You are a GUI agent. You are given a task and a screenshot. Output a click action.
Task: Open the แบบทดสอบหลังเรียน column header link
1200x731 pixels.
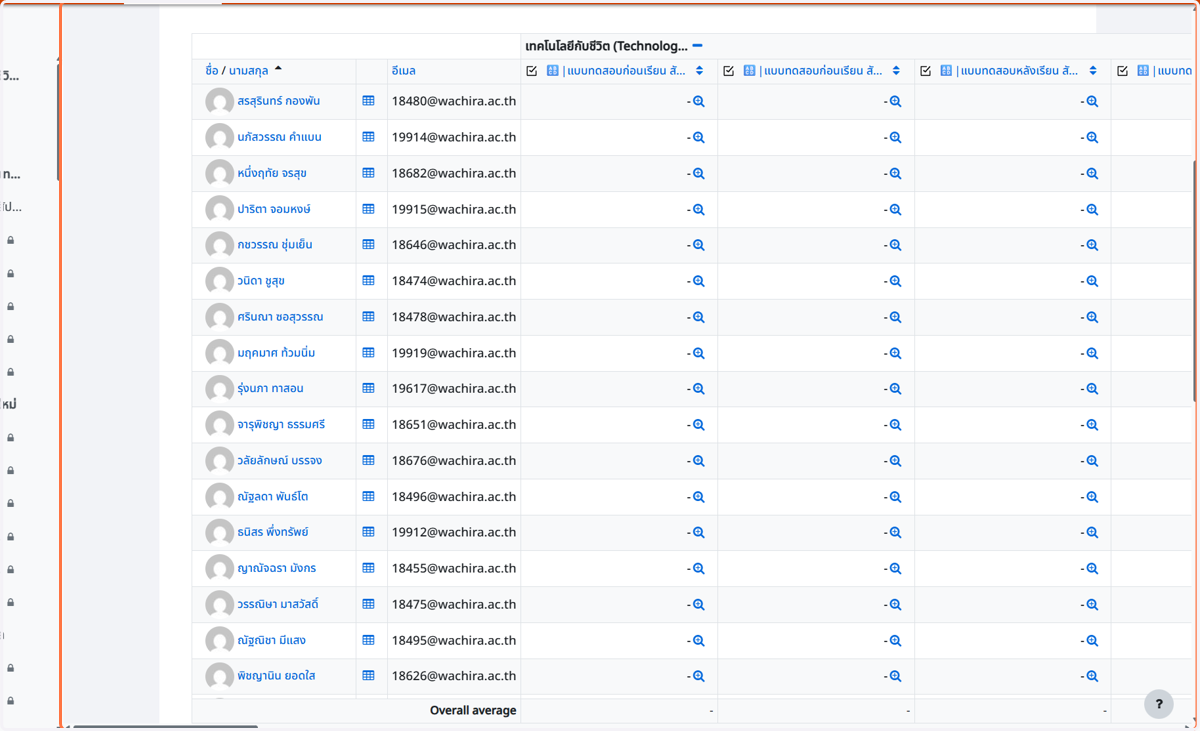coord(1017,71)
